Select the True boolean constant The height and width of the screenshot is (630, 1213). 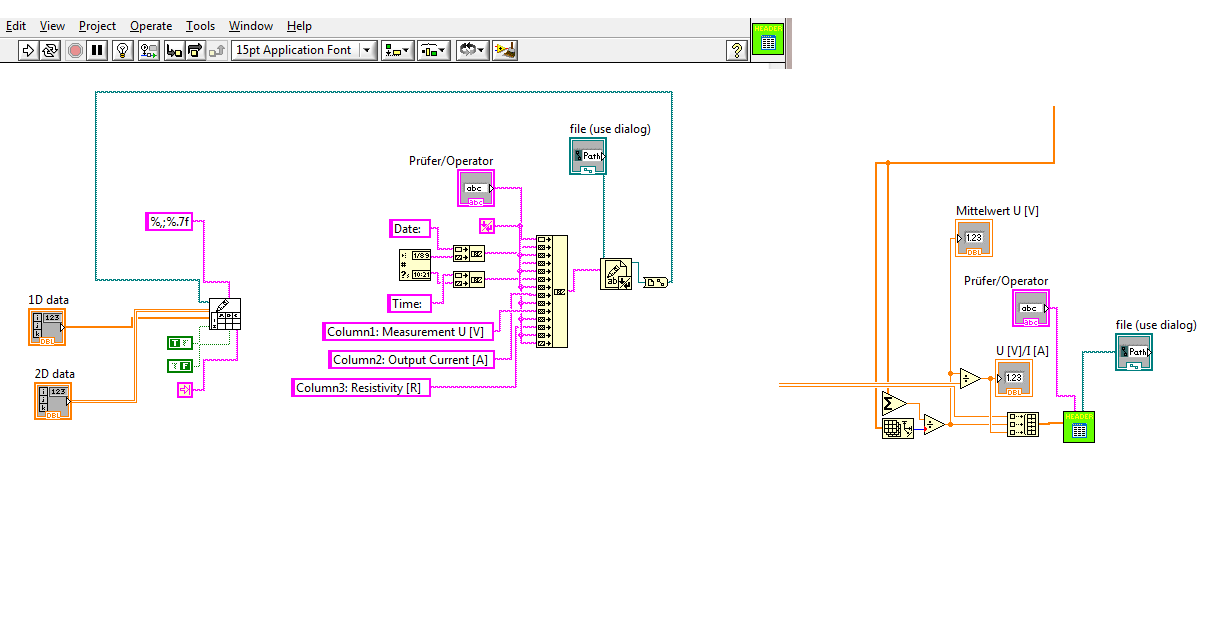[180, 343]
